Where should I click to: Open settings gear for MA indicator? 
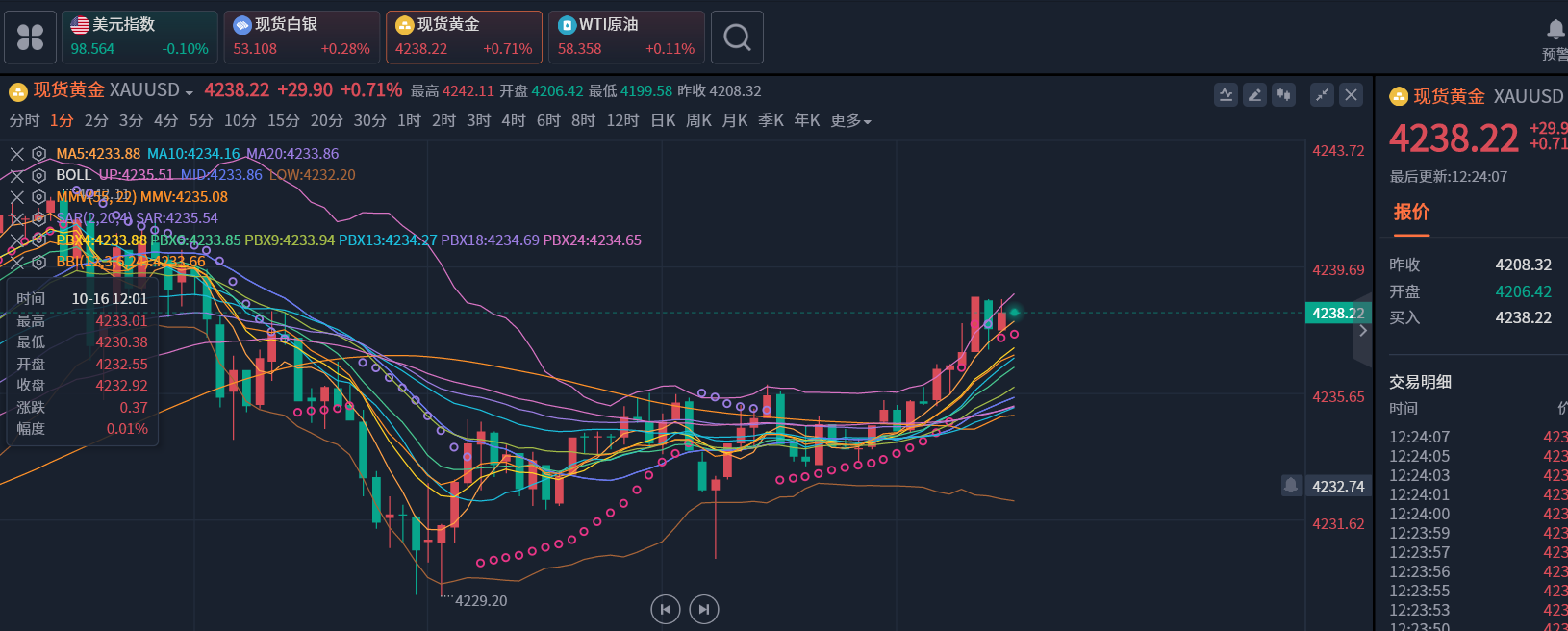(38, 154)
